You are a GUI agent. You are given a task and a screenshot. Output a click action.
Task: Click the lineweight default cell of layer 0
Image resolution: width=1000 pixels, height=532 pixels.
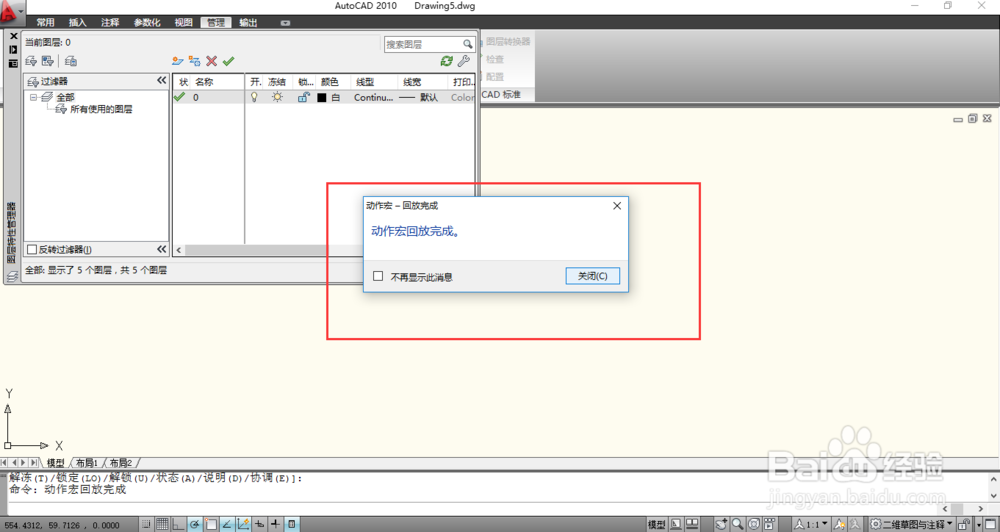pyautogui.click(x=418, y=98)
